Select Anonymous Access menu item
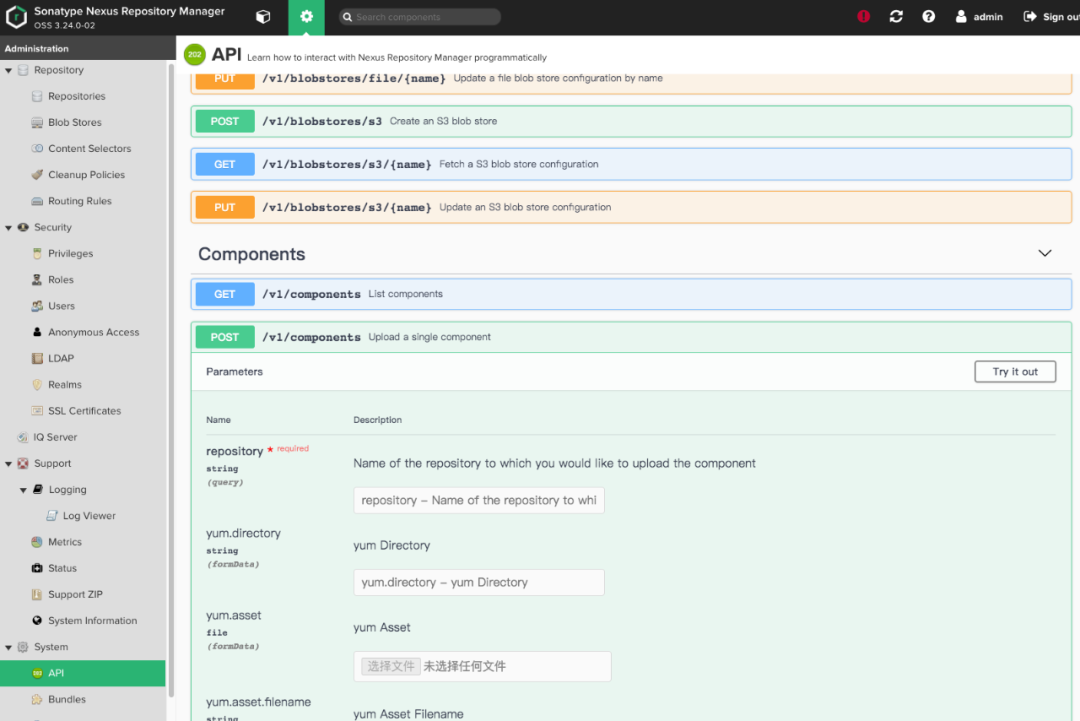The image size is (1080, 721). pyautogui.click(x=93, y=332)
